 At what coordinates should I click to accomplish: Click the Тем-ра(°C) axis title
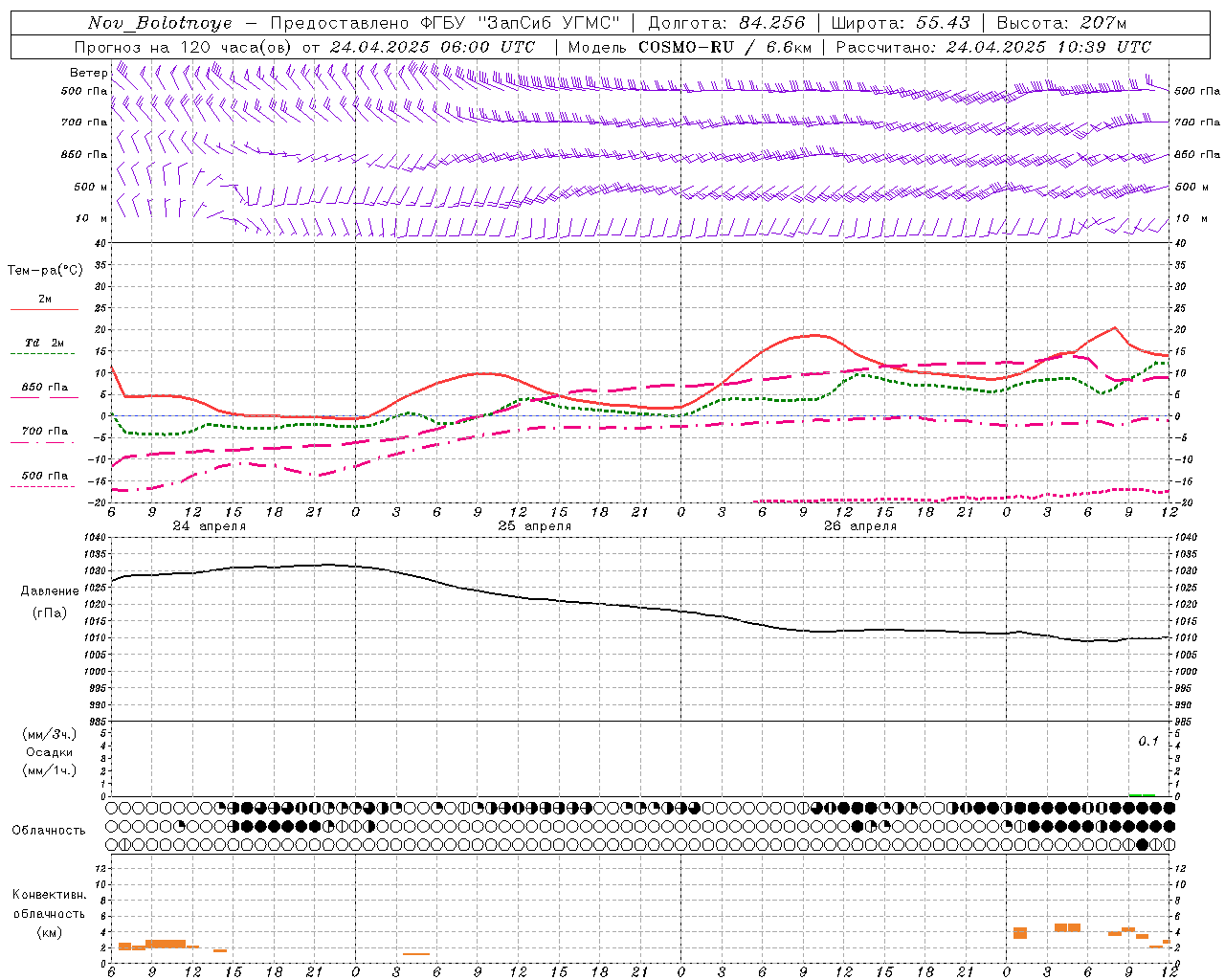click(x=45, y=271)
